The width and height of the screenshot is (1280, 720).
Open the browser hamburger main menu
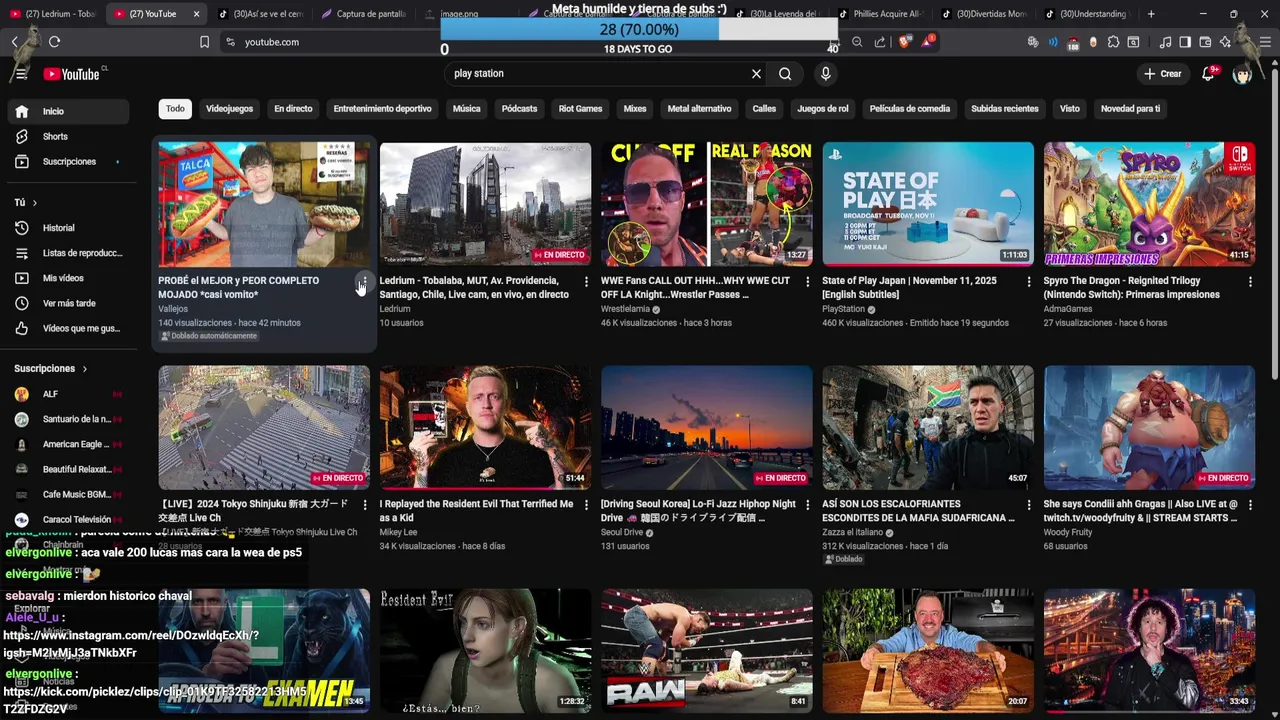(1264, 42)
